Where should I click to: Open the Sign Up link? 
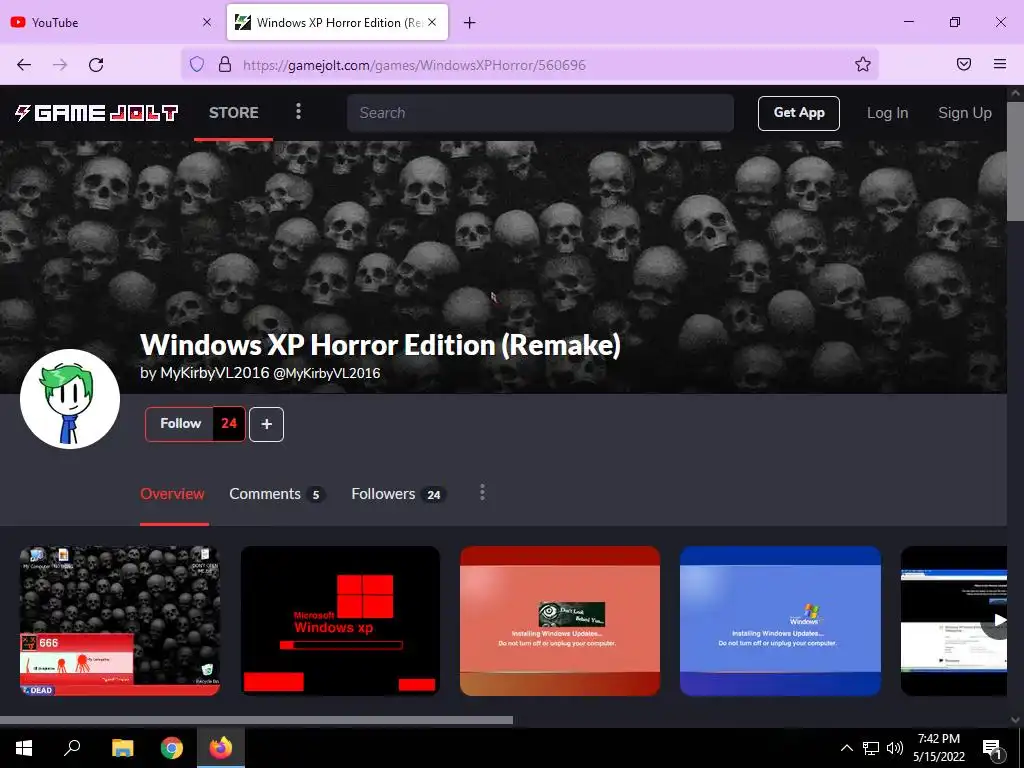pos(965,113)
